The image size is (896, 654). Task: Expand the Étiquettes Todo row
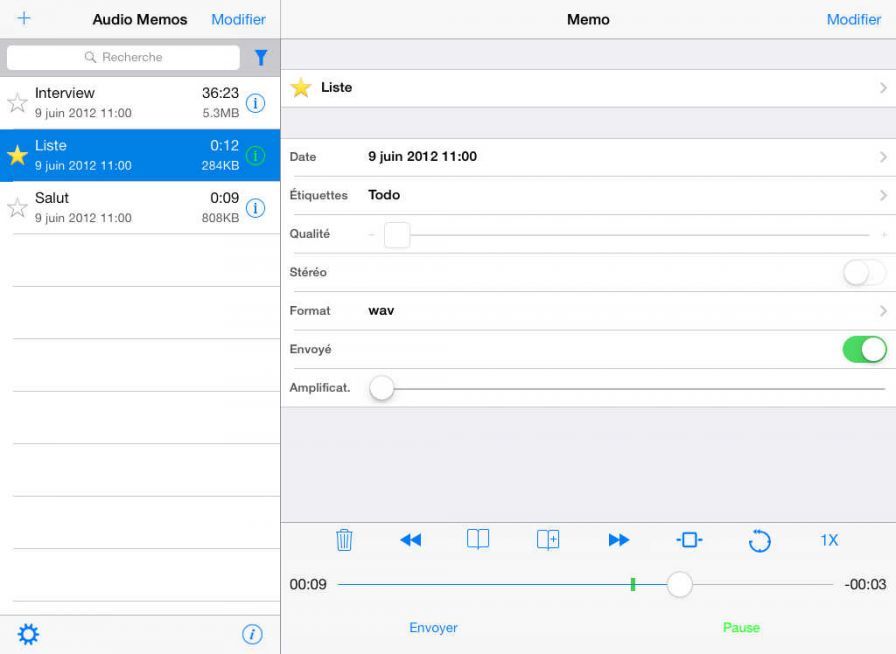tap(882, 195)
